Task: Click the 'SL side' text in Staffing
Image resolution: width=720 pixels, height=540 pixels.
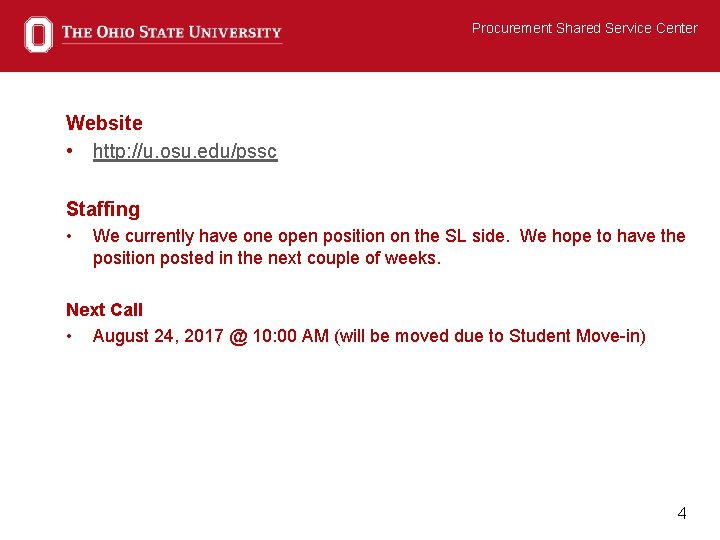Action: point(475,236)
